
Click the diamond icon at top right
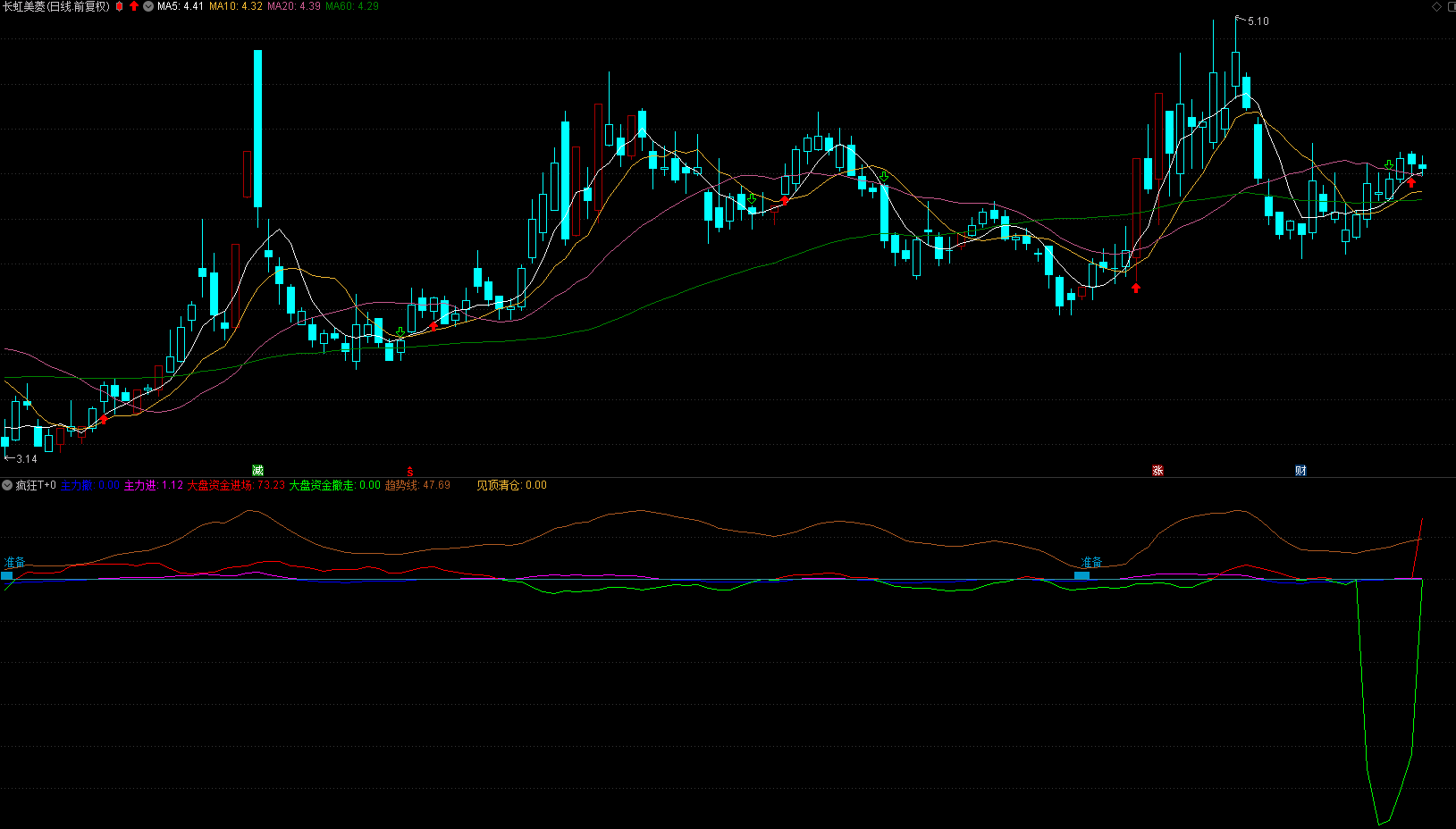[1437, 6]
